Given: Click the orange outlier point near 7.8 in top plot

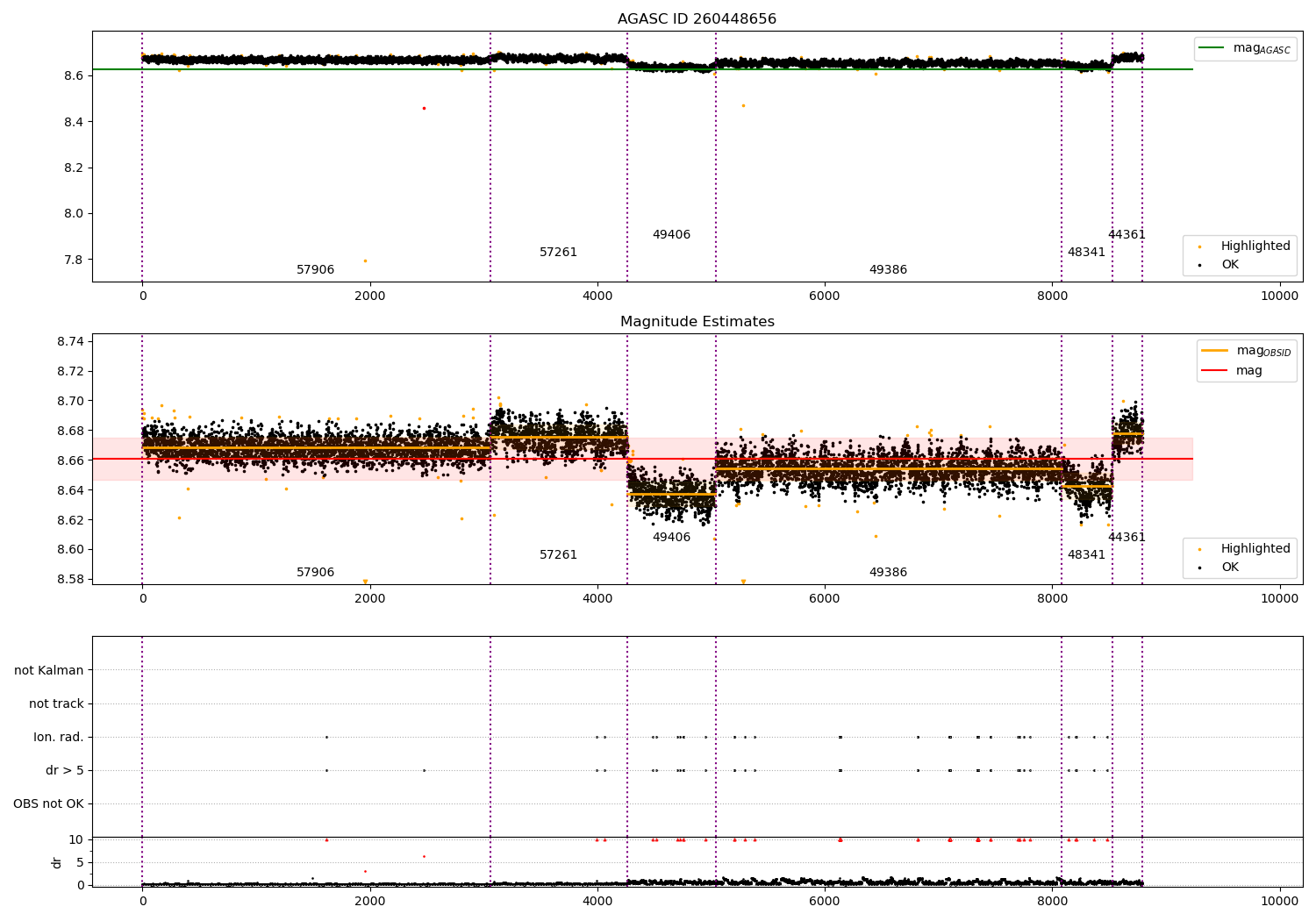Looking at the screenshot, I should coord(365,261).
